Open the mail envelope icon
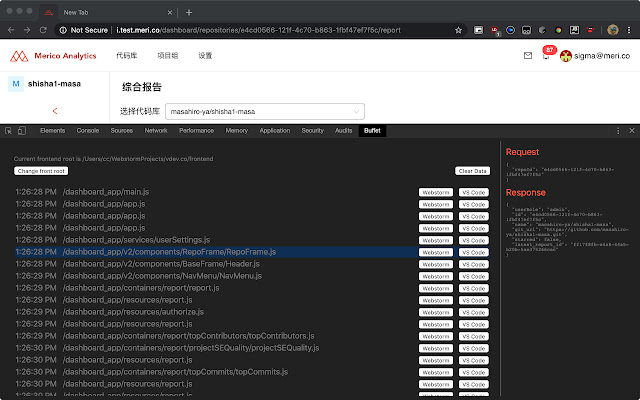640x400 pixels. pyautogui.click(x=528, y=56)
